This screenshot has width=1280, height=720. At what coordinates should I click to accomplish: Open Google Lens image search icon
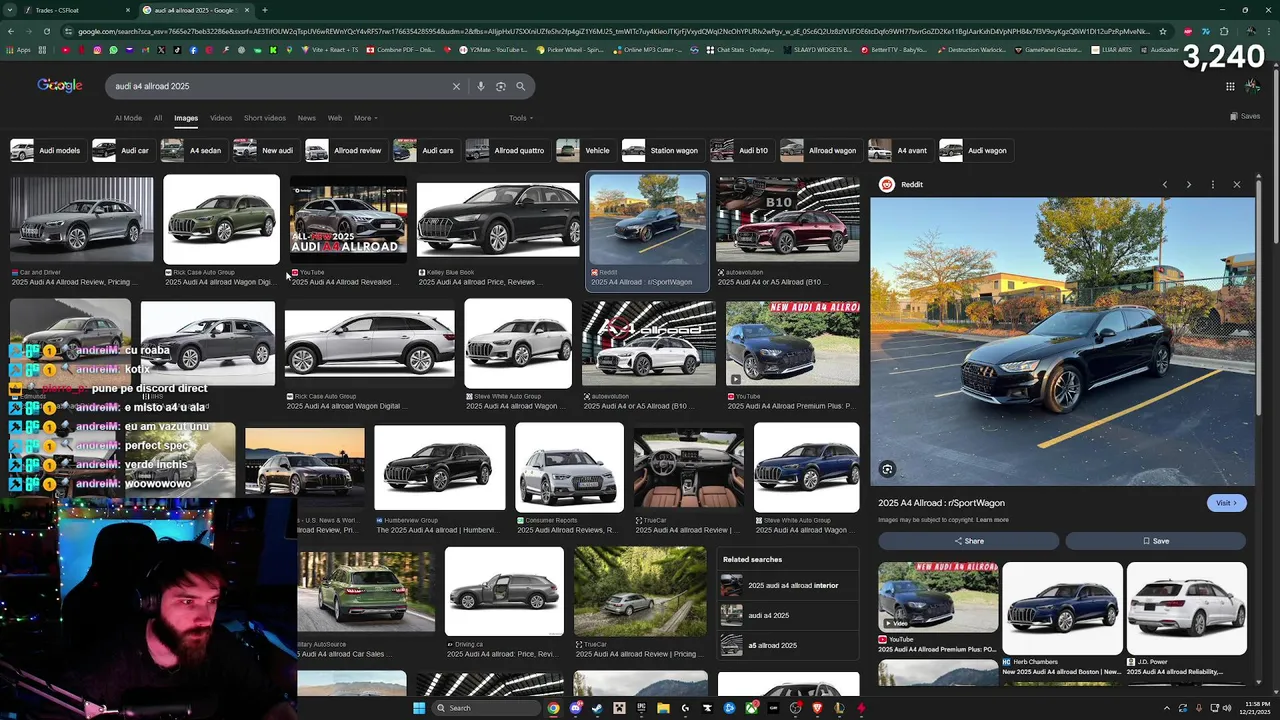click(501, 86)
